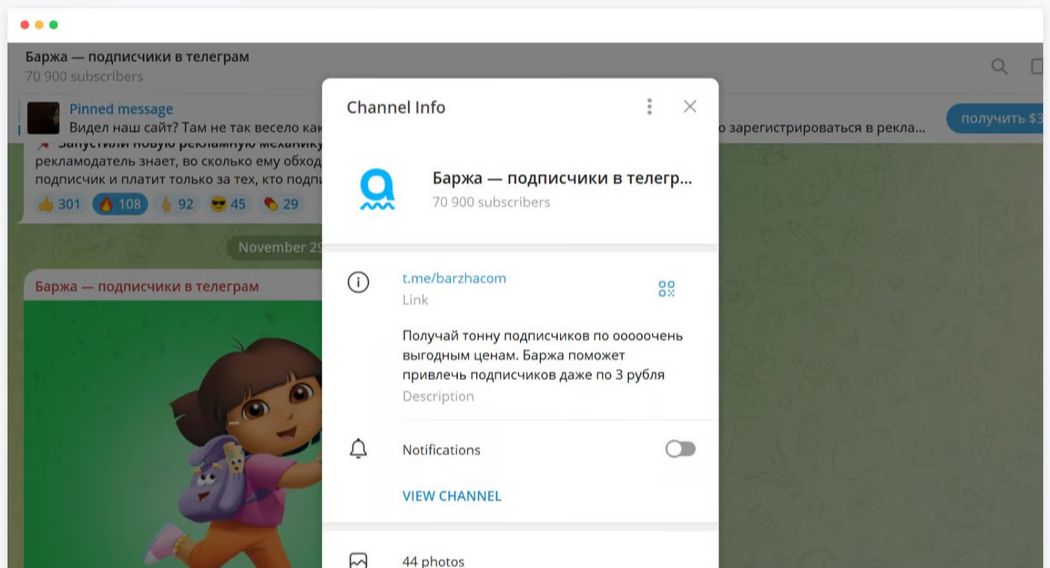Image resolution: width=1050 pixels, height=568 pixels.
Task: Click the November date badge
Action: pyautogui.click(x=277, y=247)
